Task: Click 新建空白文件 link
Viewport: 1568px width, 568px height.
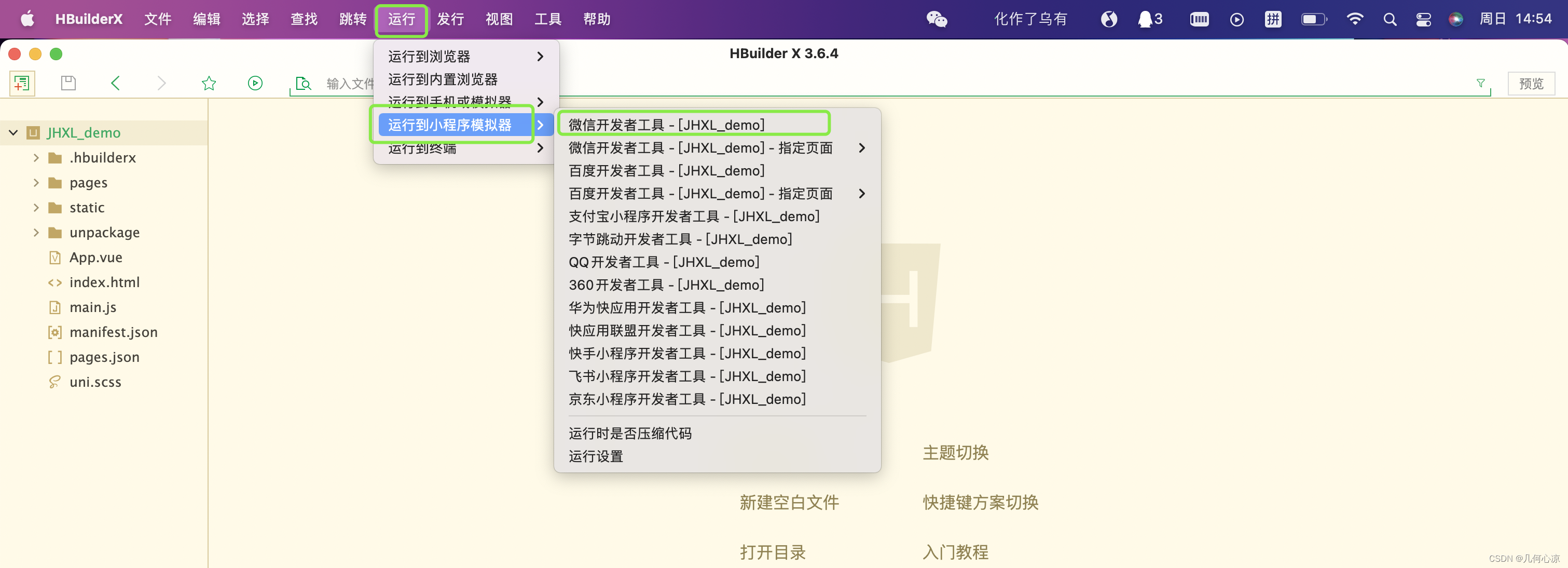Action: (x=789, y=502)
